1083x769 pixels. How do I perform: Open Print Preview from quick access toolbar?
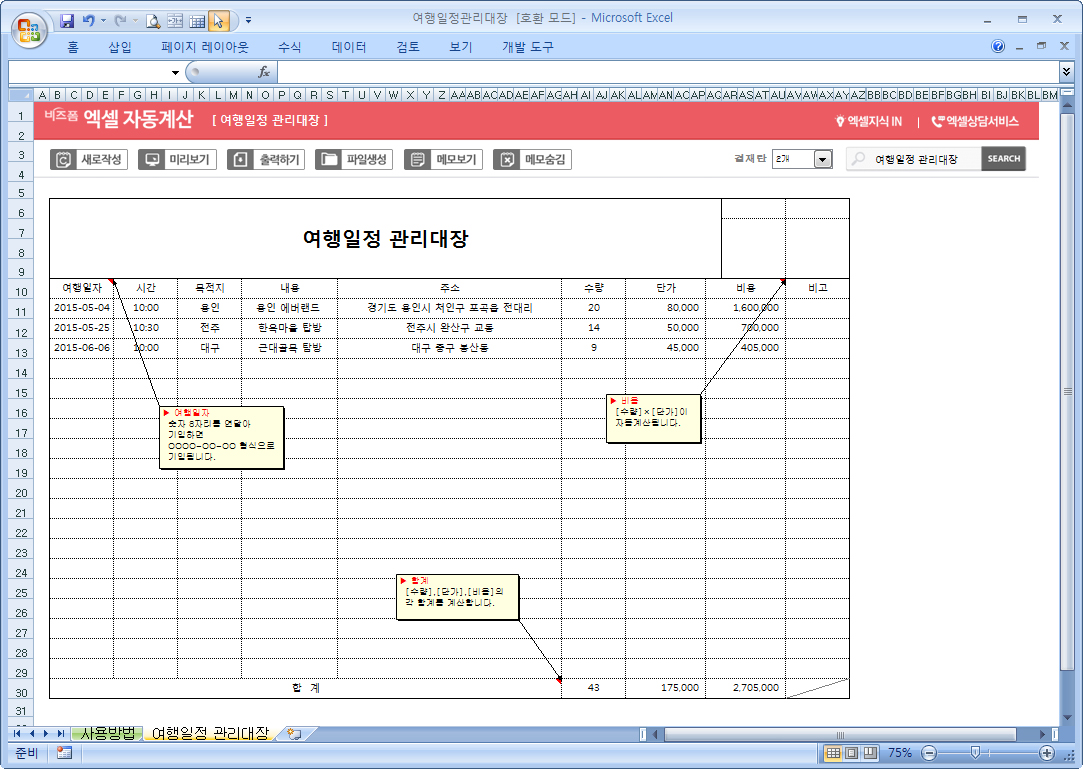[x=153, y=21]
